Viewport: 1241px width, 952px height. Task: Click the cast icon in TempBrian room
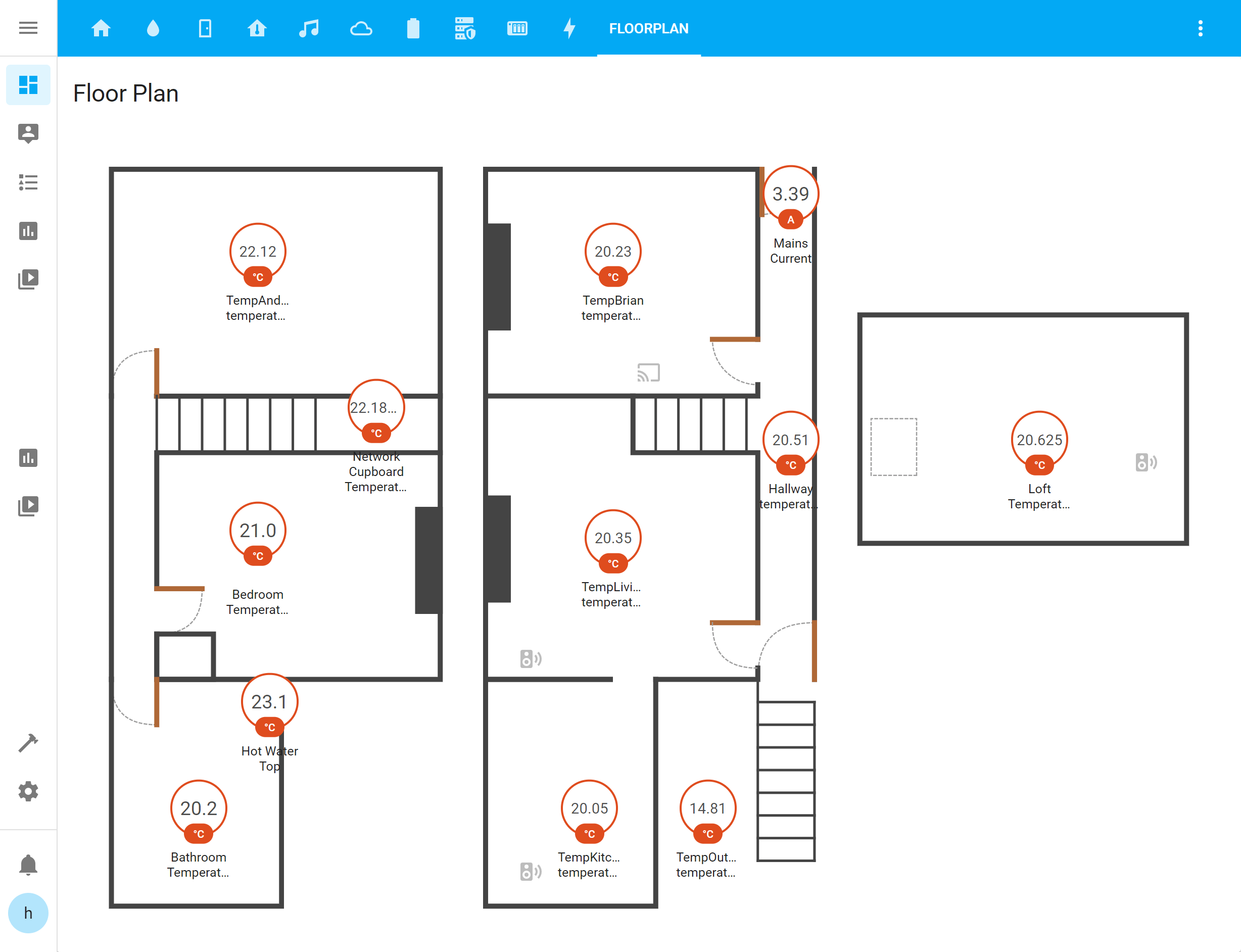pos(648,372)
